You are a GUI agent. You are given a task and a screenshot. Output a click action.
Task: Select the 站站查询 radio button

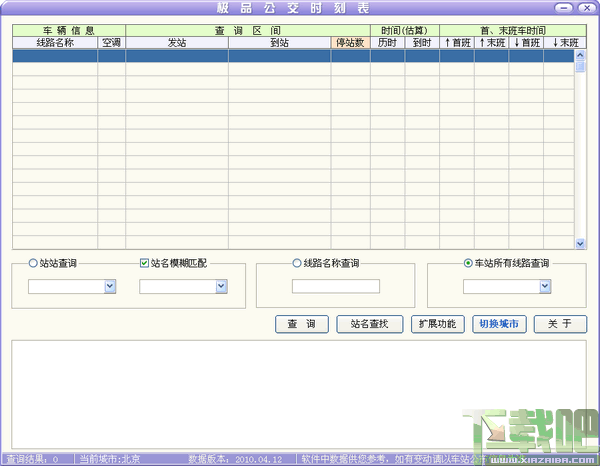coord(33,263)
